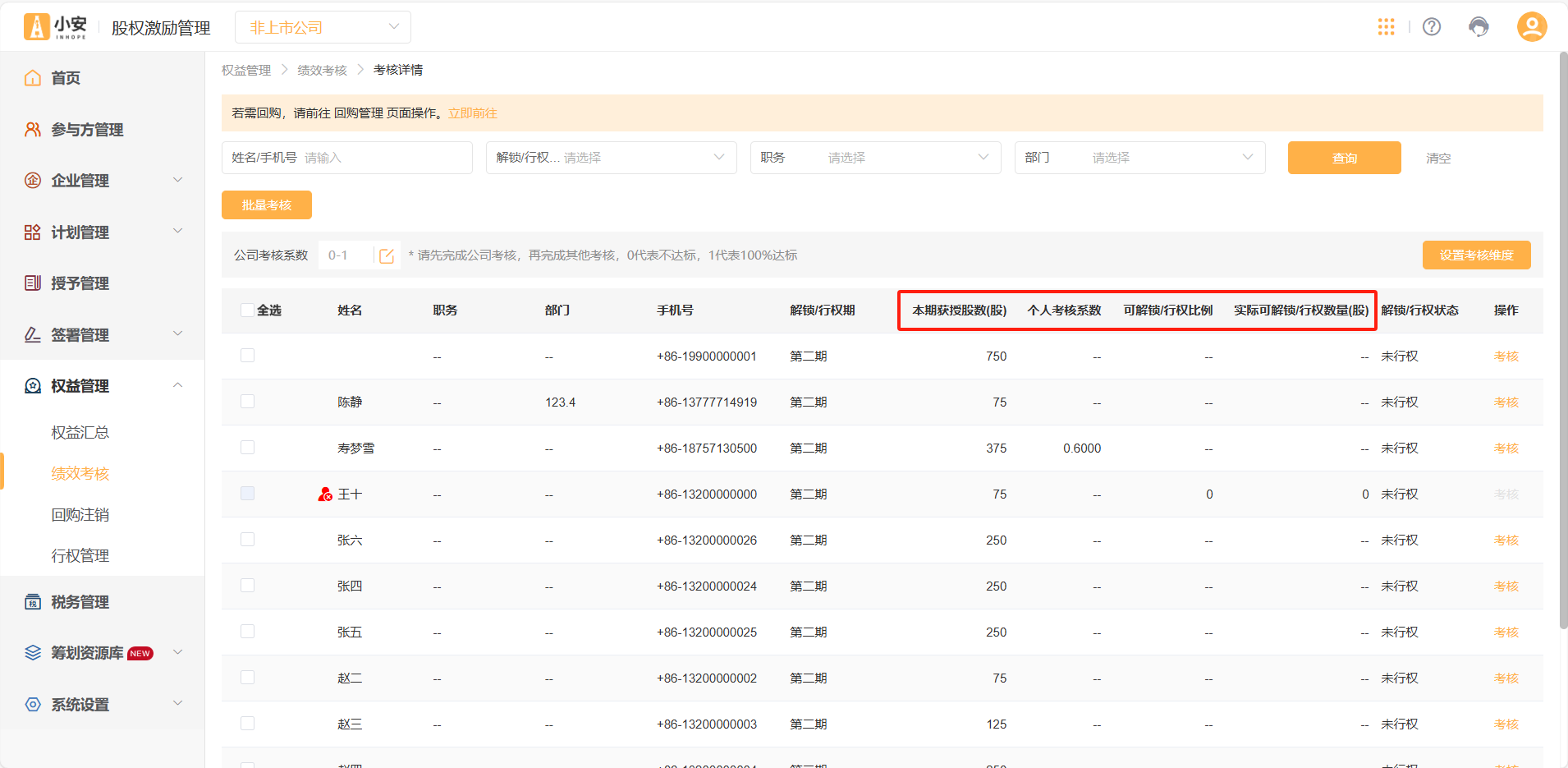Click the 权益管理 icon
This screenshot has width=1568, height=768.
[x=33, y=386]
